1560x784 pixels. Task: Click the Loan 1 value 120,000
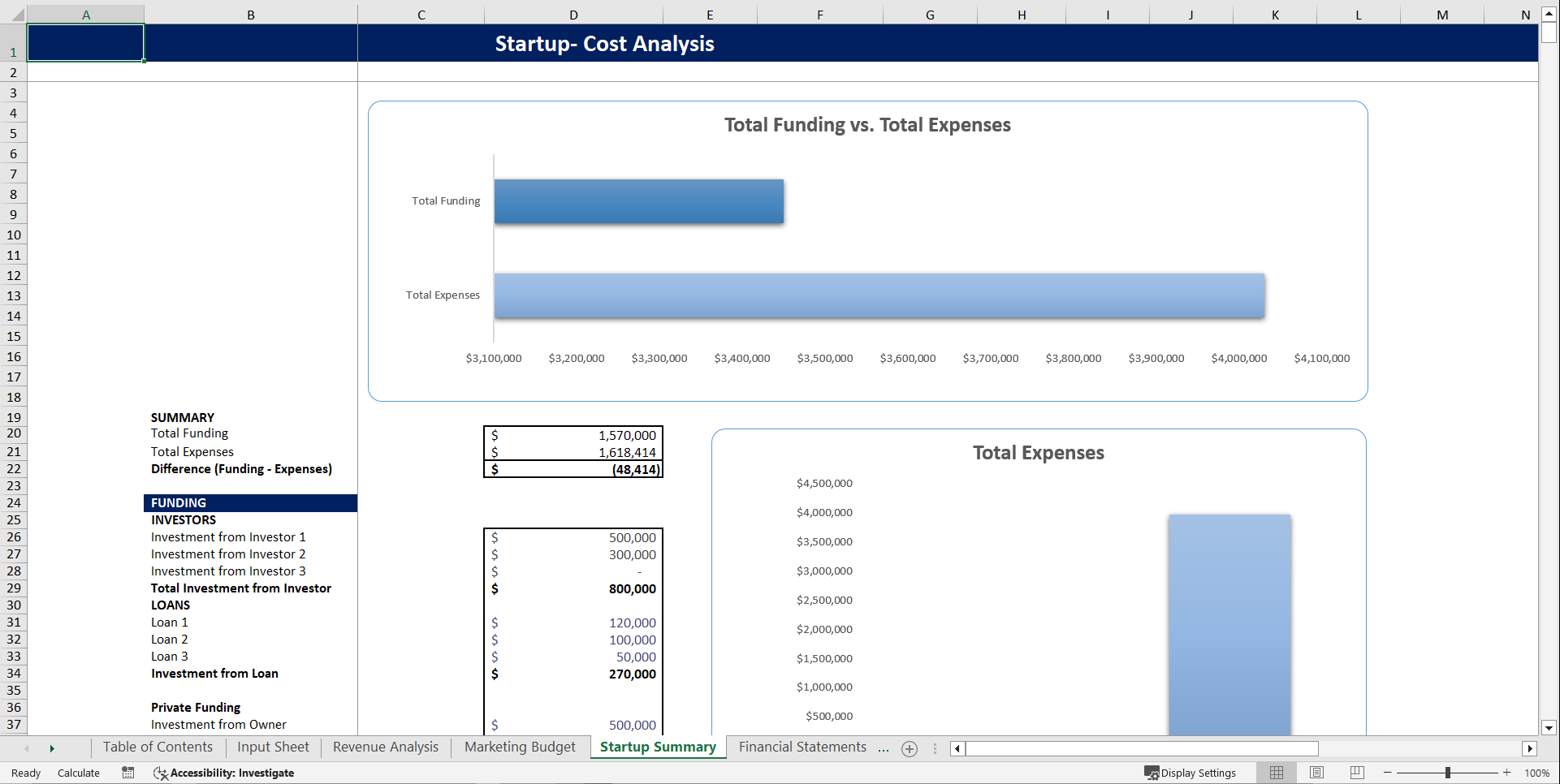pos(573,622)
